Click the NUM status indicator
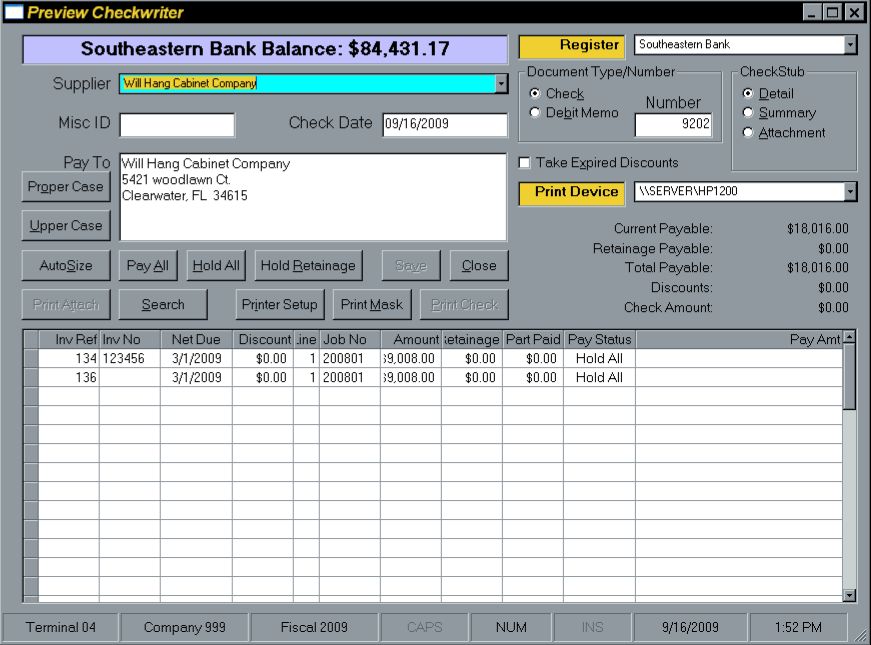Image resolution: width=871 pixels, height=645 pixels. point(511,627)
